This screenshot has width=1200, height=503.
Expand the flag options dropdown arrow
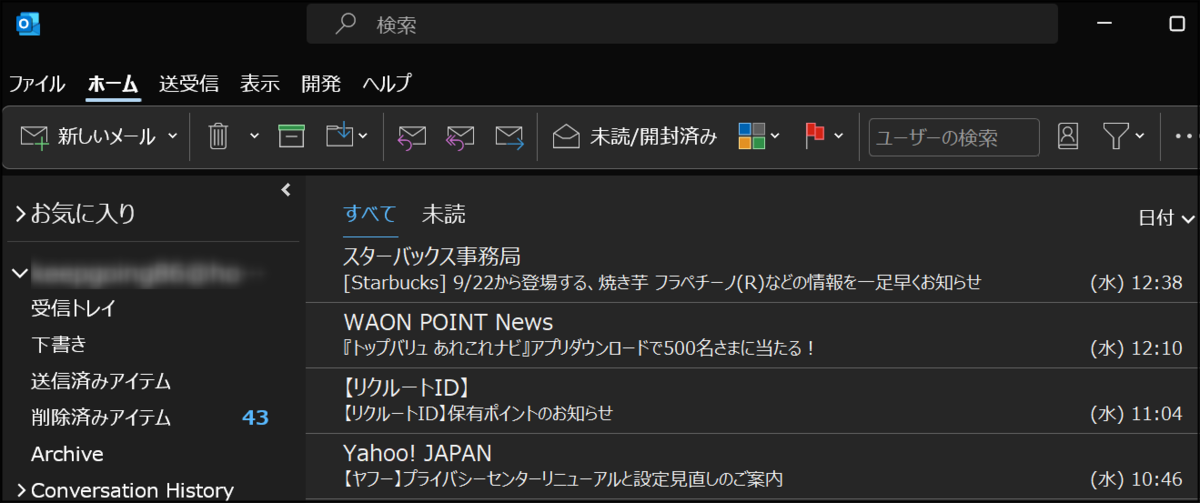(x=839, y=137)
